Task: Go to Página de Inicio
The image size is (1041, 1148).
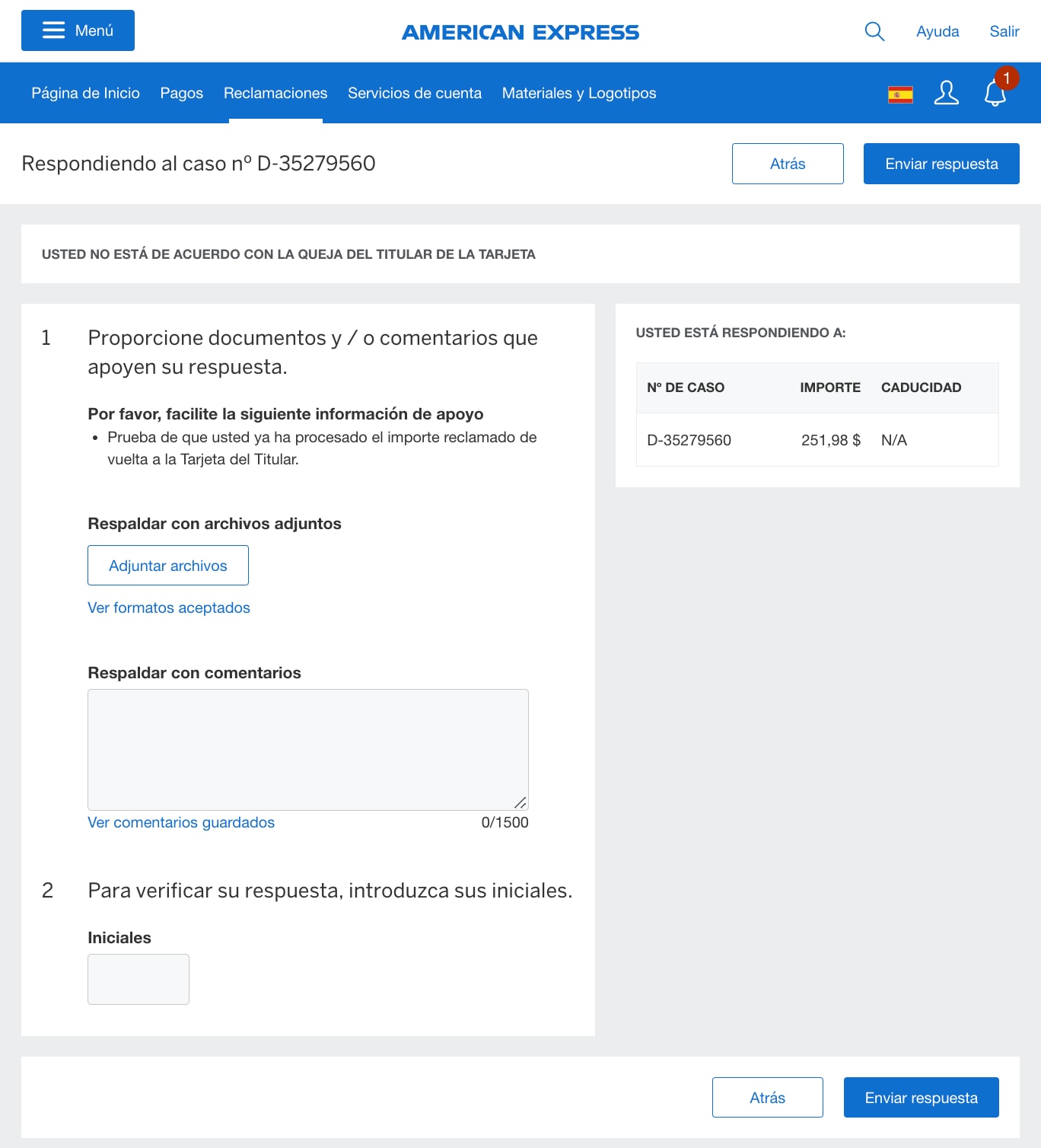Action: point(85,93)
